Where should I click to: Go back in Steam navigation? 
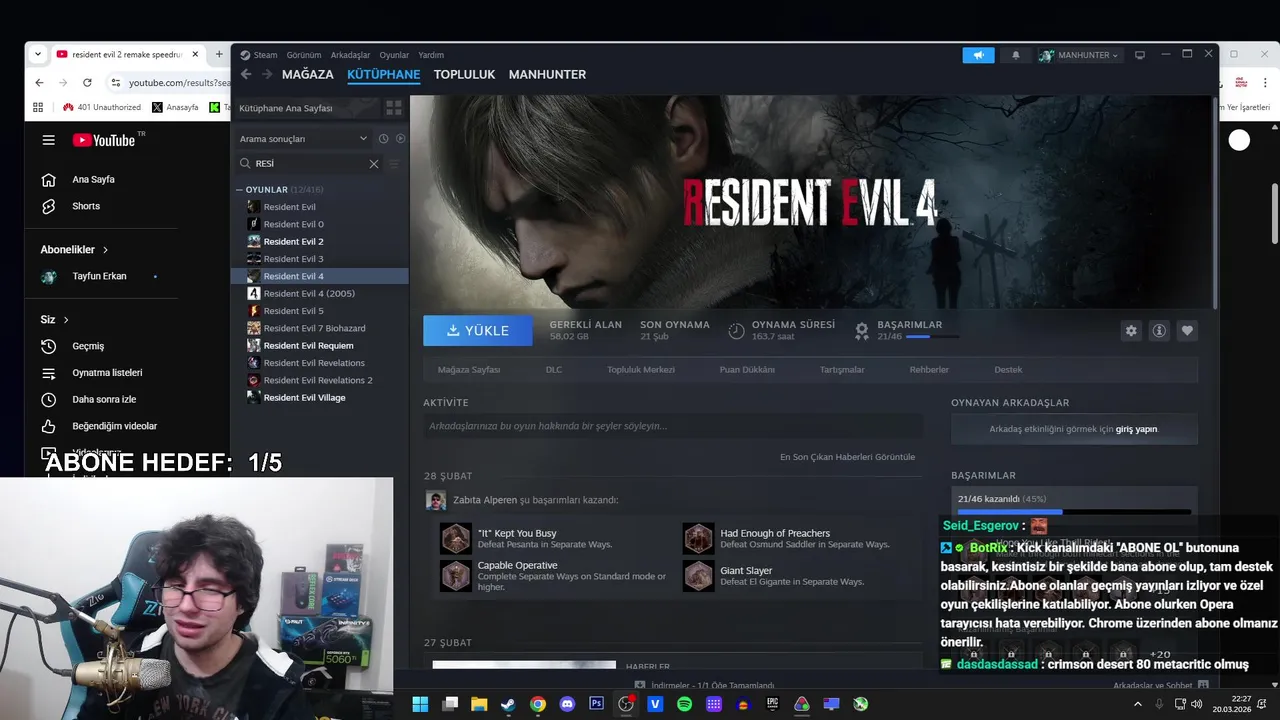pos(246,74)
